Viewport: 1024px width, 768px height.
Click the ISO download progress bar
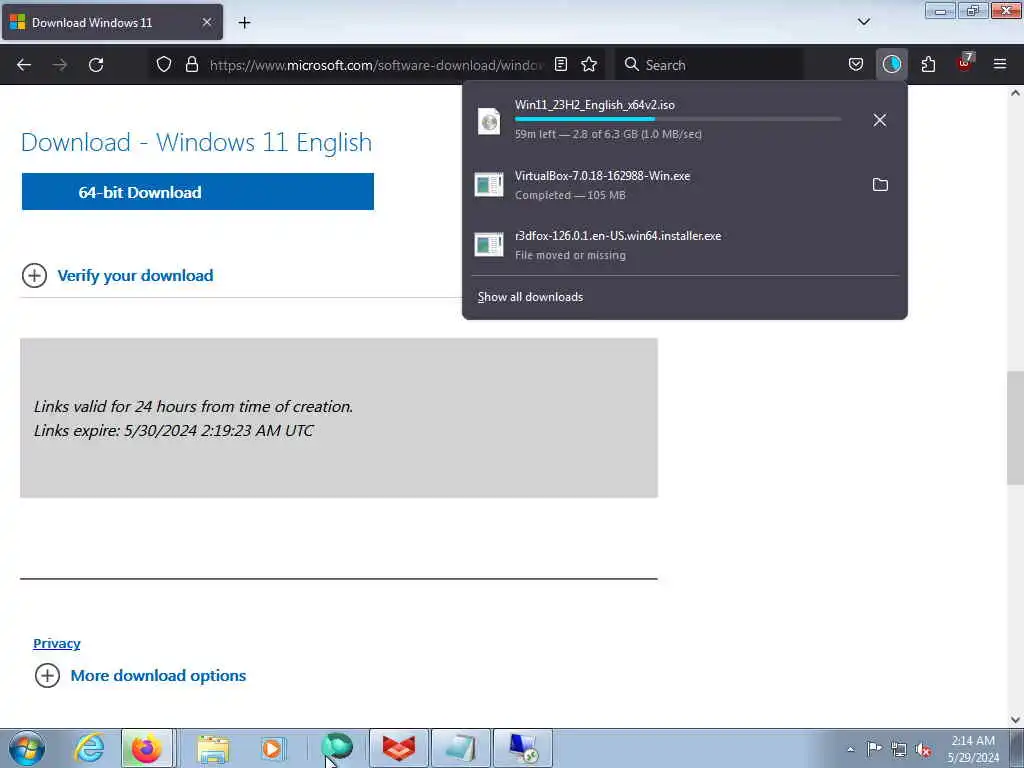tap(678, 120)
